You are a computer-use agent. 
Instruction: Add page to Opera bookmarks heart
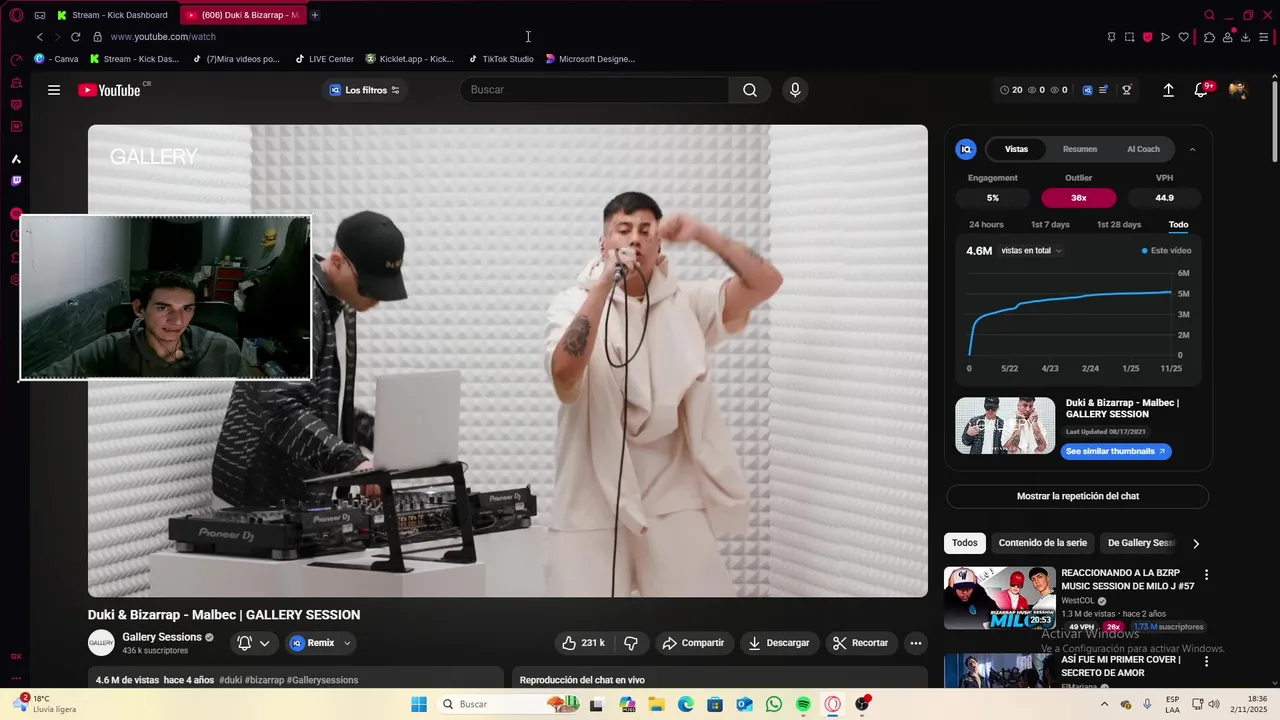tap(1184, 37)
